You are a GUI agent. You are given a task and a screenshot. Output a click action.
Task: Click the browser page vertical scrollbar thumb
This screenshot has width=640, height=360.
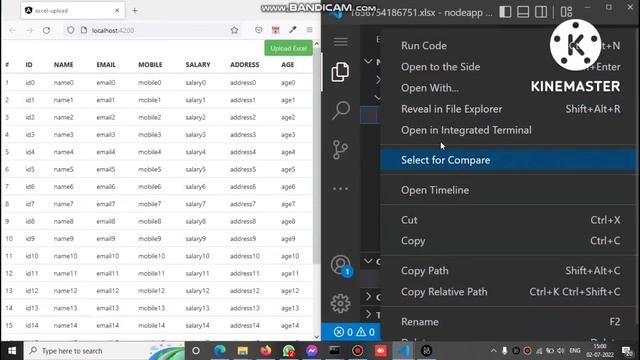[x=316, y=157]
